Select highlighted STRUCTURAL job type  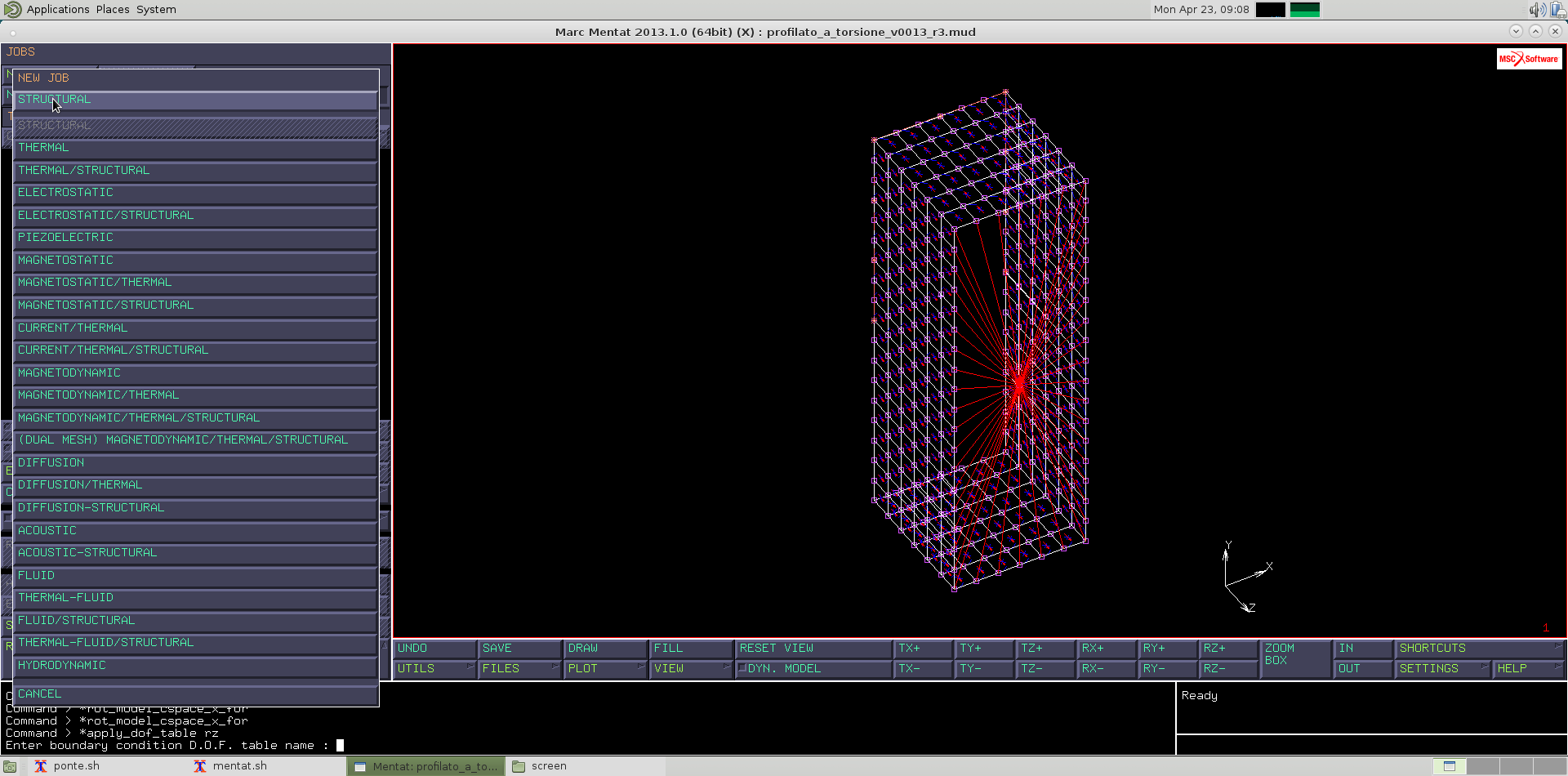click(x=195, y=100)
